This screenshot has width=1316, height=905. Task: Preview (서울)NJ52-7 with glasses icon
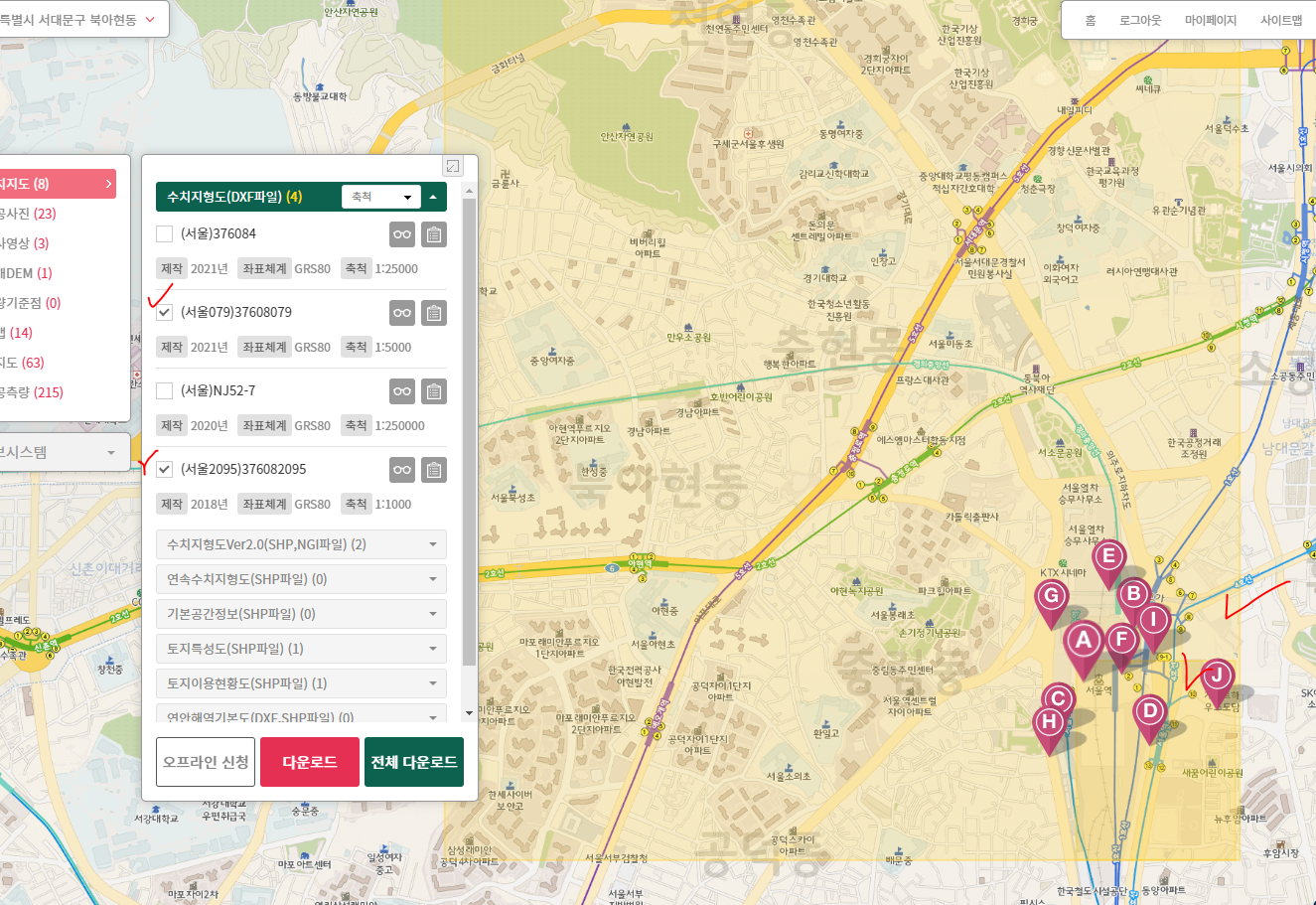[401, 391]
